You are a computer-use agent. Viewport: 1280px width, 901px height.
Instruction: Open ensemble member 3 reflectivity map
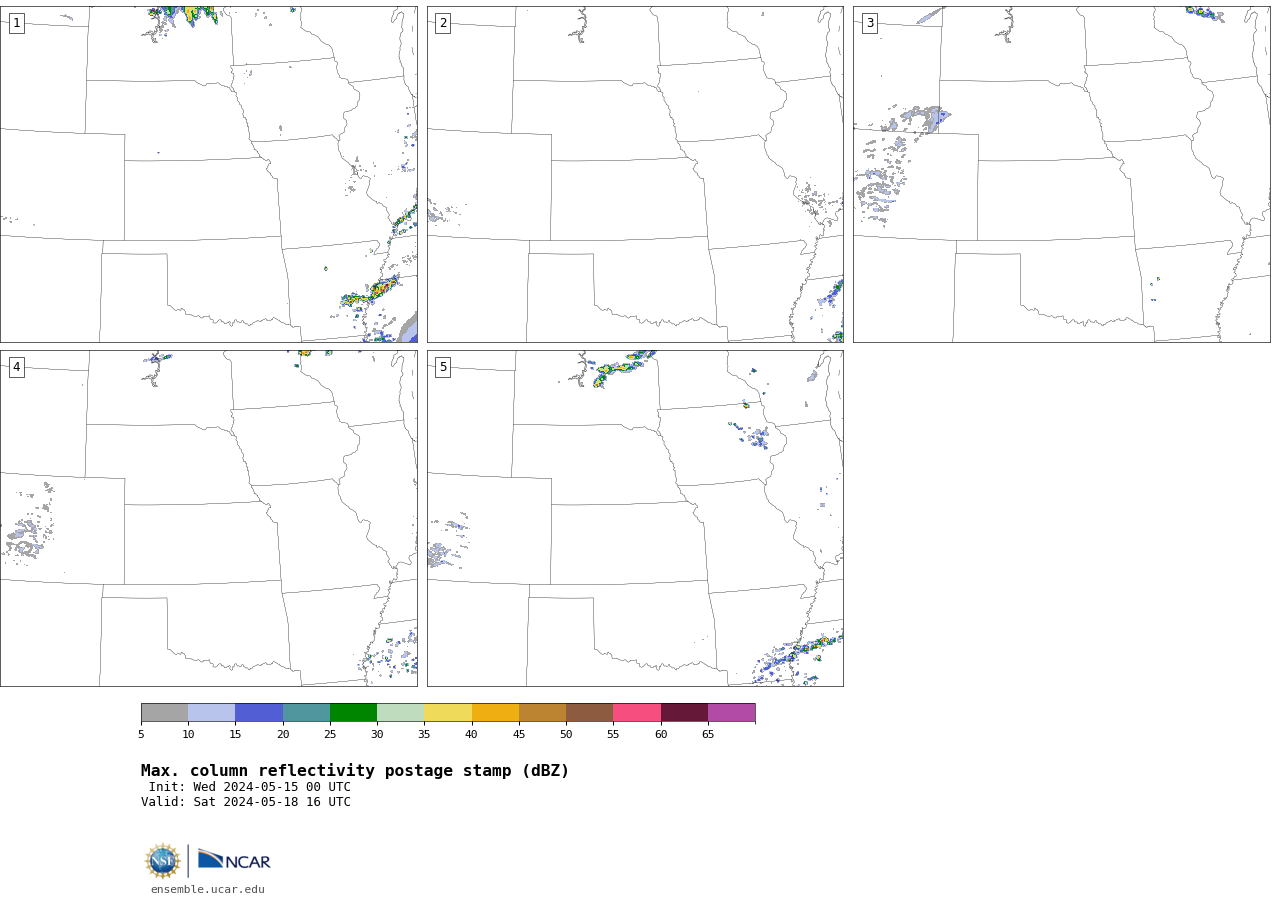point(1061,174)
